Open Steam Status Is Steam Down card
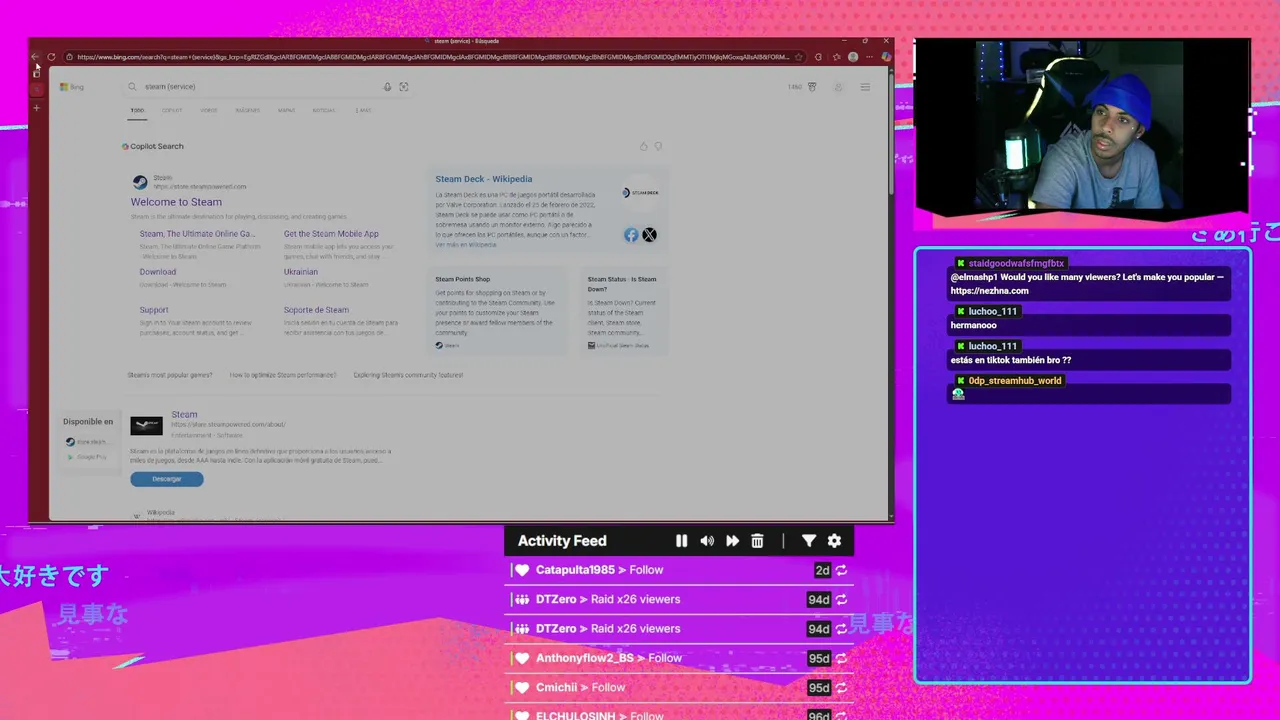Image resolution: width=1280 pixels, height=720 pixels. [x=624, y=310]
